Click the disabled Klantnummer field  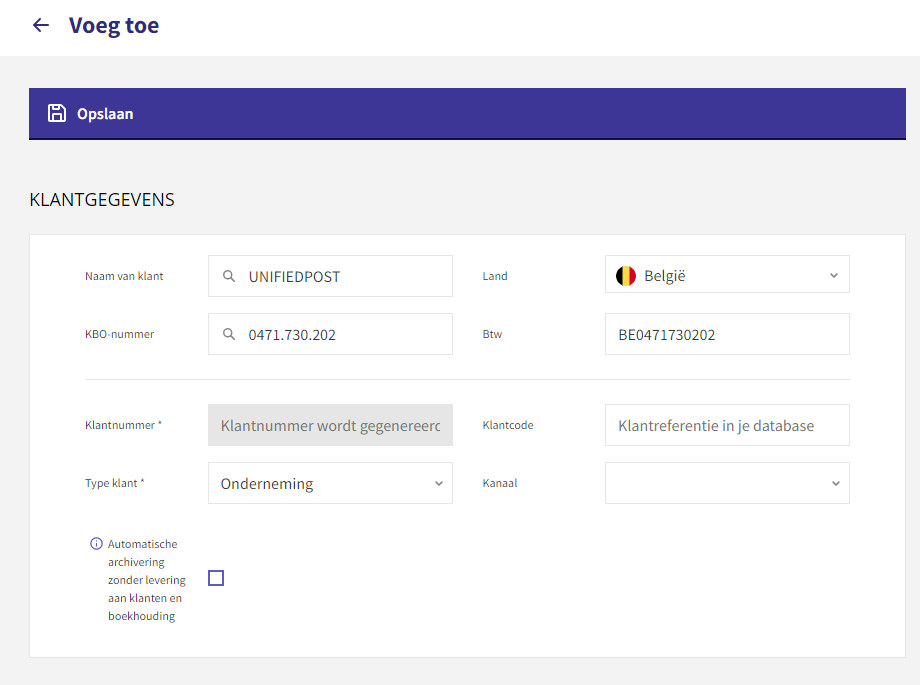click(x=330, y=425)
